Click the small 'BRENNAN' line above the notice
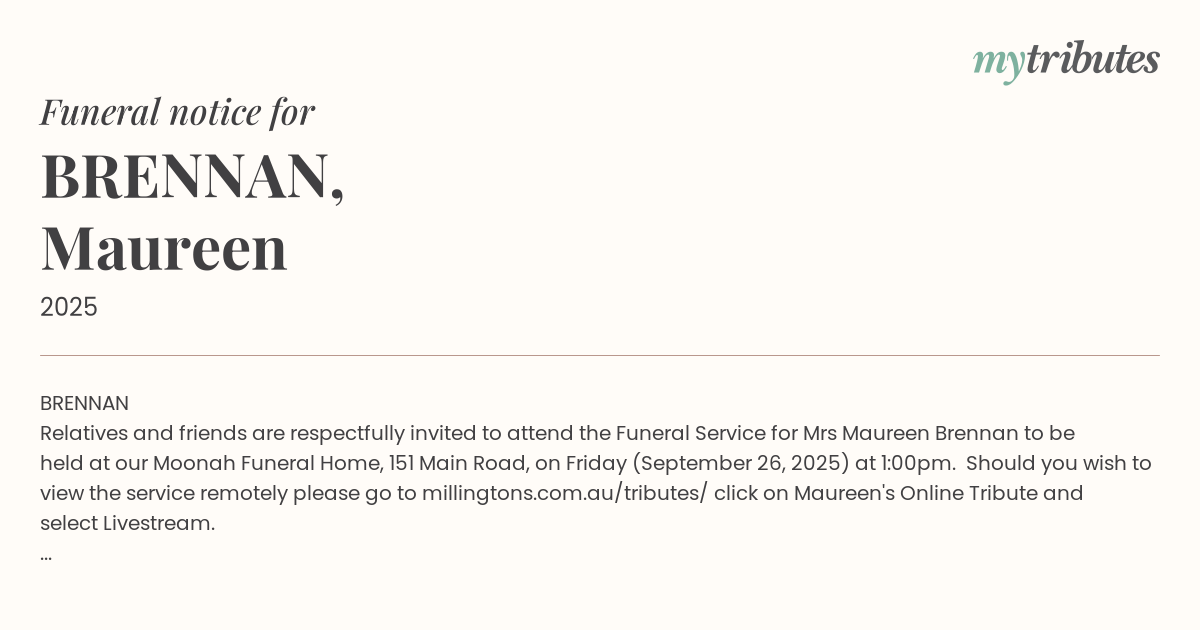This screenshot has height=630, width=1200. click(84, 403)
